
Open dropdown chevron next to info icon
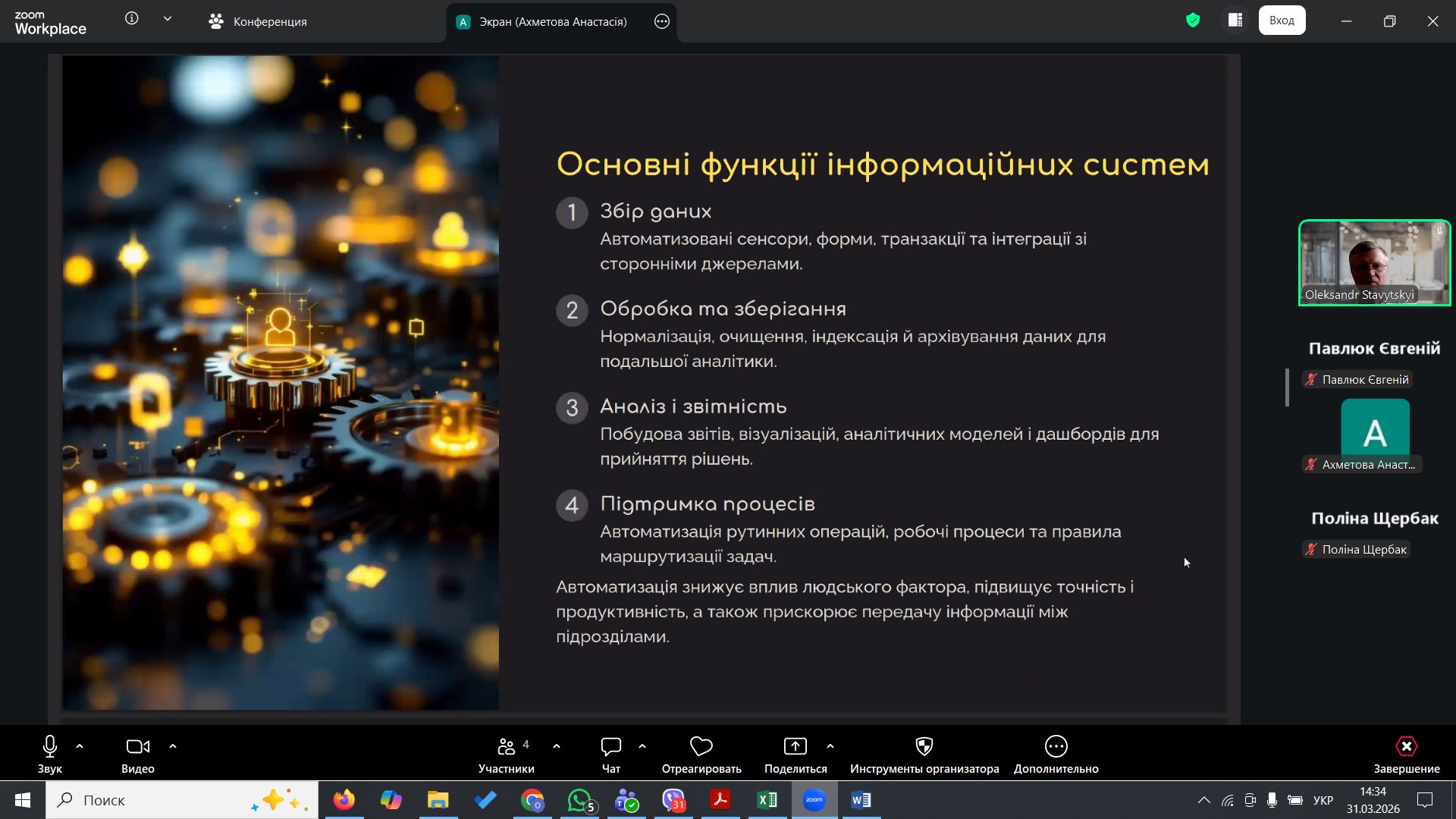click(168, 19)
